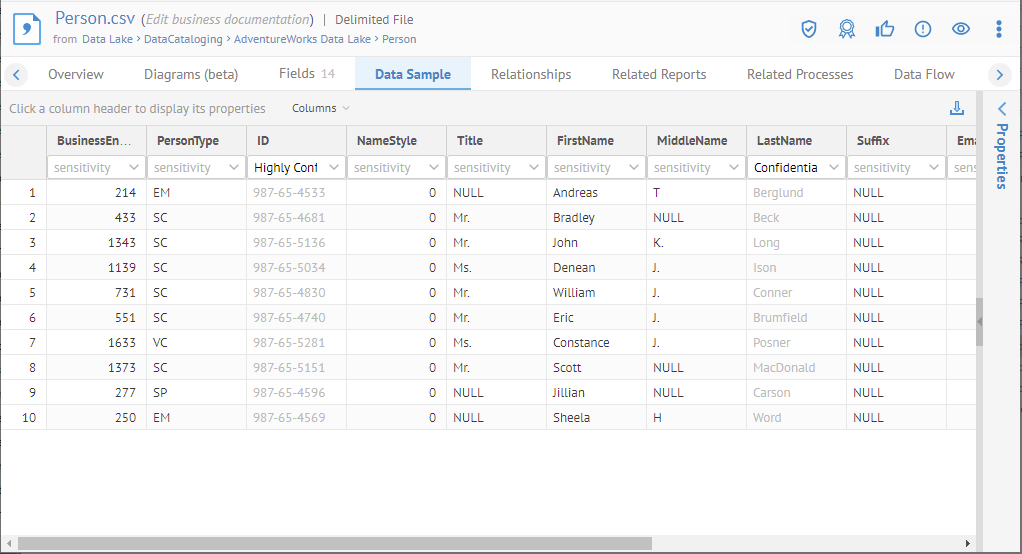Screen dimensions: 1022x554
Task: Click the exclamation warning icon
Action: coord(923,29)
